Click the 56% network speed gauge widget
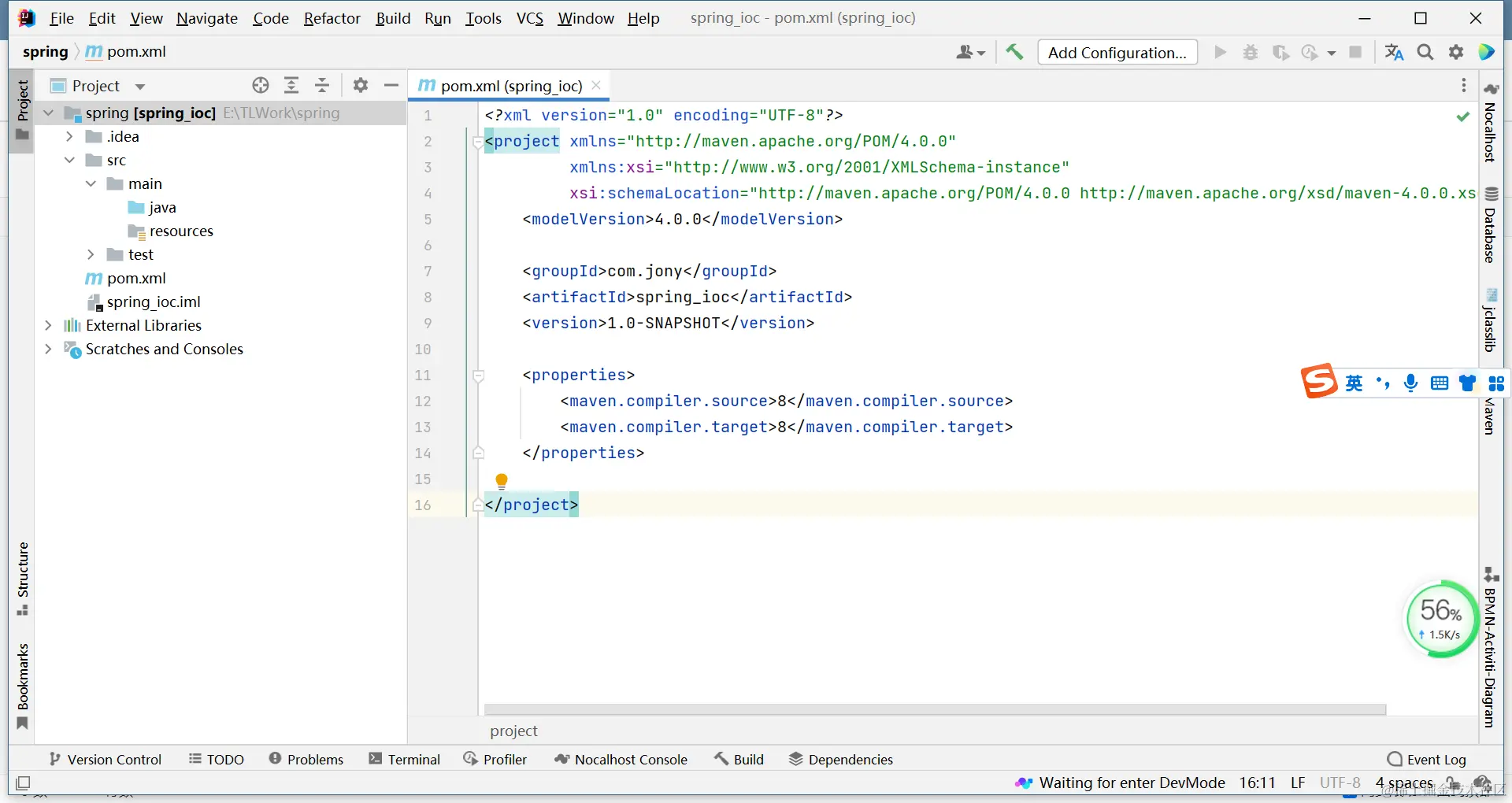The height and width of the screenshot is (803, 1512). [x=1441, y=619]
